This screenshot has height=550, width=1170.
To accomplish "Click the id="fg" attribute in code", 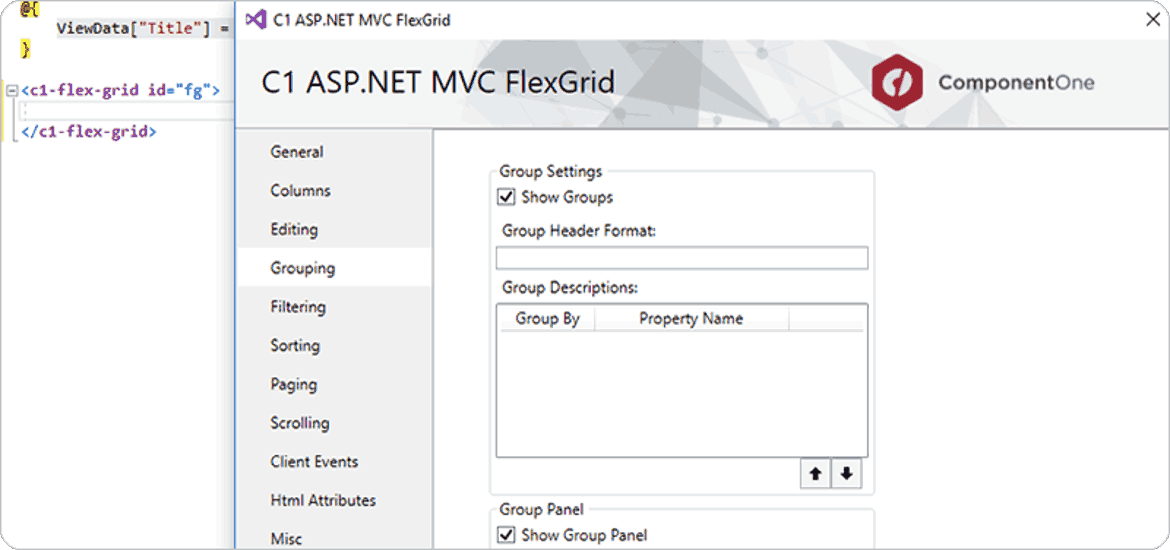I will [x=178, y=90].
